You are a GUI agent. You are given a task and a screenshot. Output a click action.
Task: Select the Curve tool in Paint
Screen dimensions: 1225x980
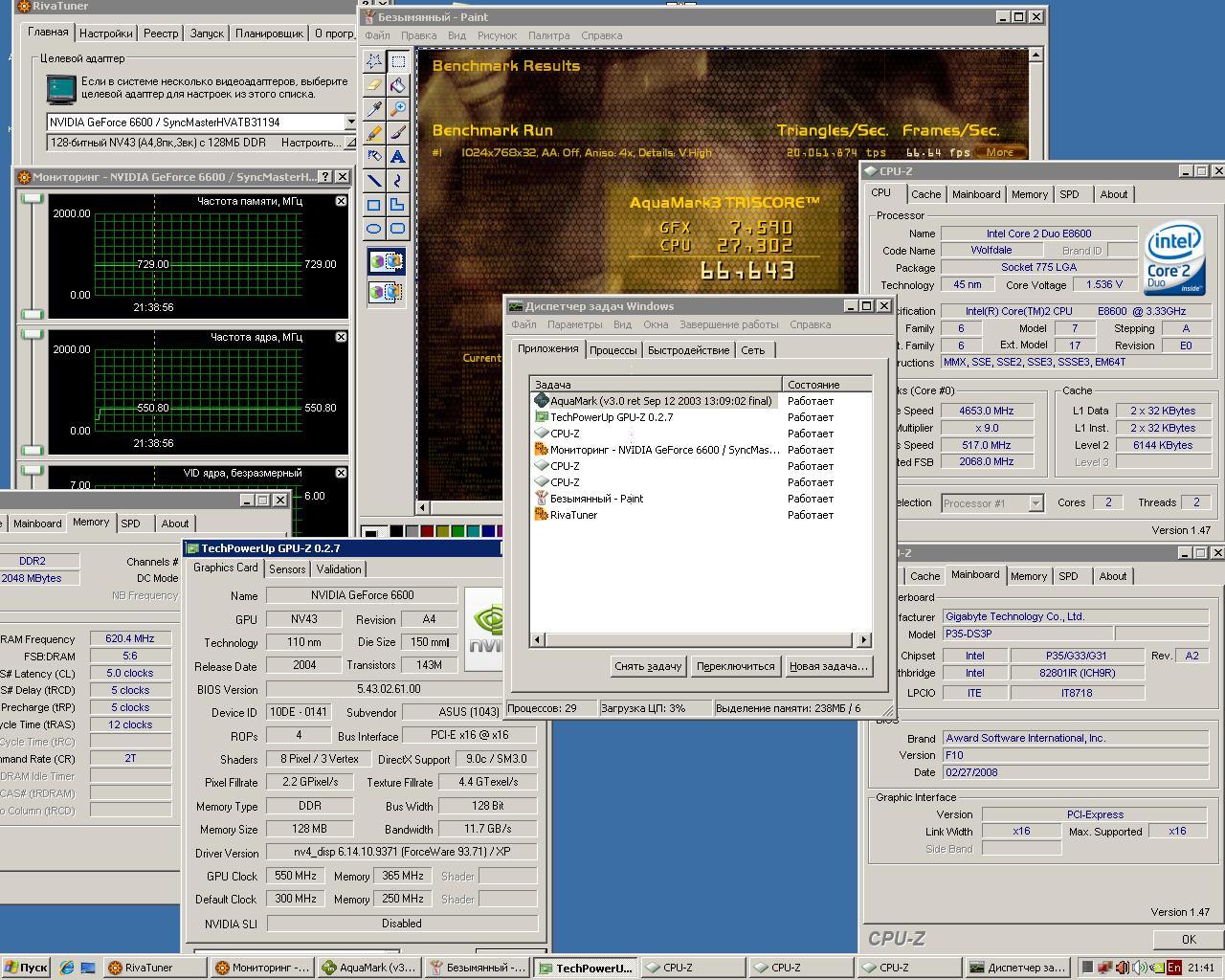point(398,180)
